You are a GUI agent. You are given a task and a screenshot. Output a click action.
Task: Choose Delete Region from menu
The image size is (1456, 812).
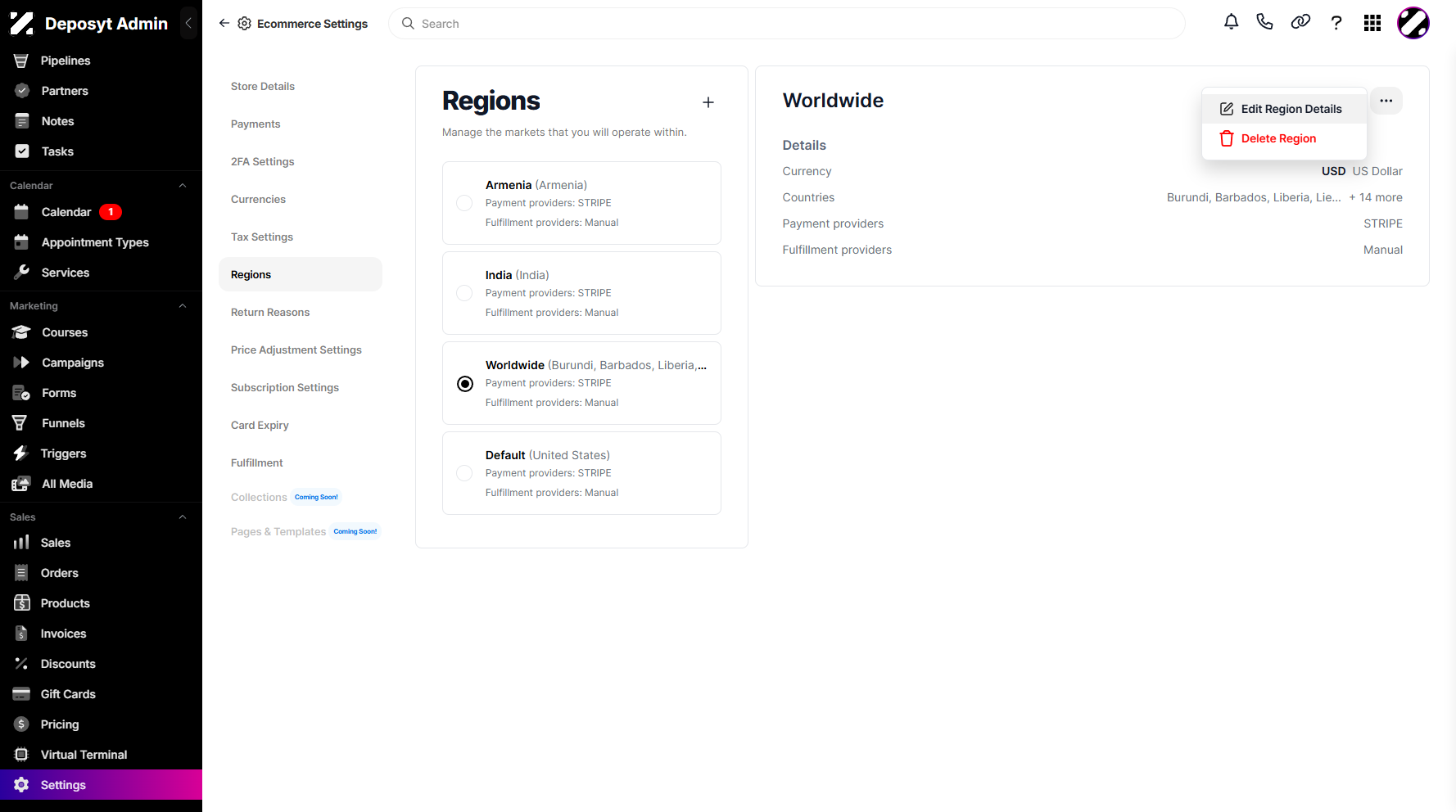coord(1284,138)
